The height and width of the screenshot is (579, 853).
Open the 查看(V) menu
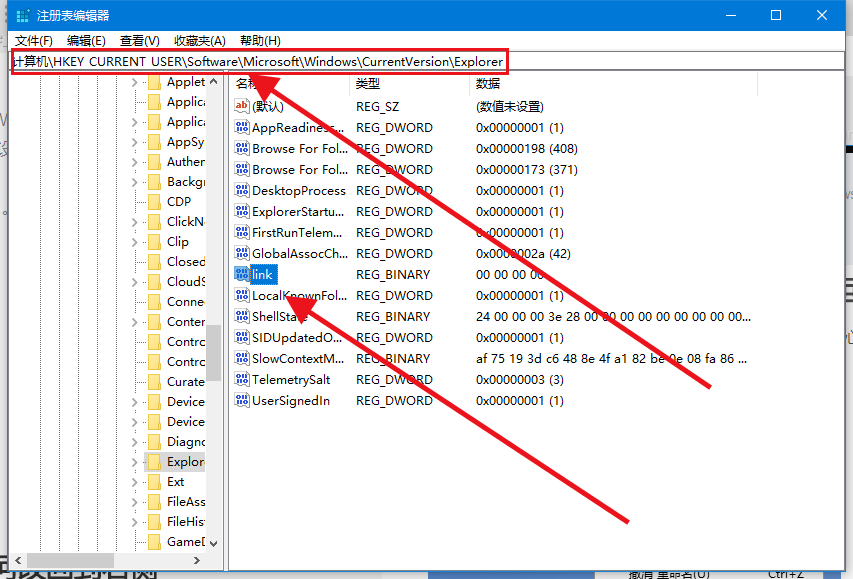(x=140, y=41)
